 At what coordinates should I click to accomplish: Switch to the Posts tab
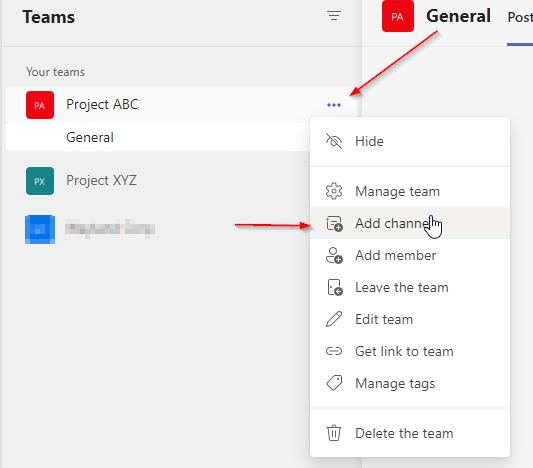[520, 17]
